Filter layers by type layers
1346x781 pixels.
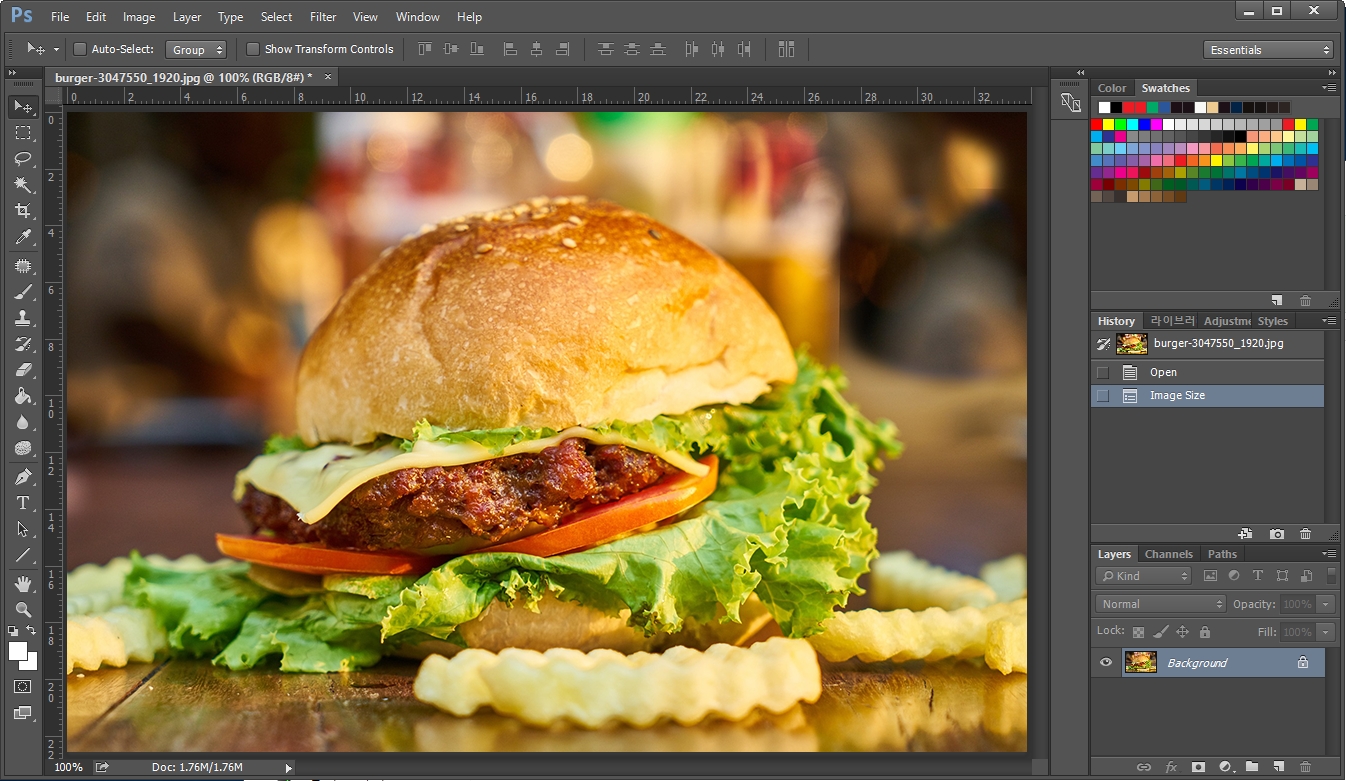tap(1258, 576)
